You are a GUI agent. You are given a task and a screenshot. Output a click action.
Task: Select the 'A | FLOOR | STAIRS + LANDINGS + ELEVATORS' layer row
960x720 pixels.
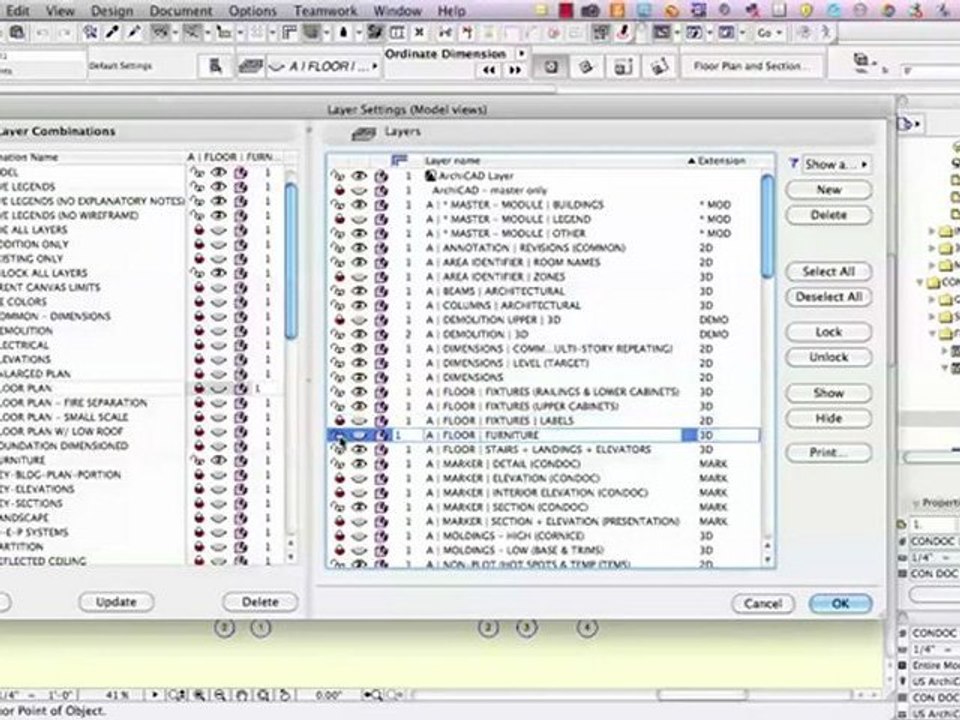(x=543, y=449)
